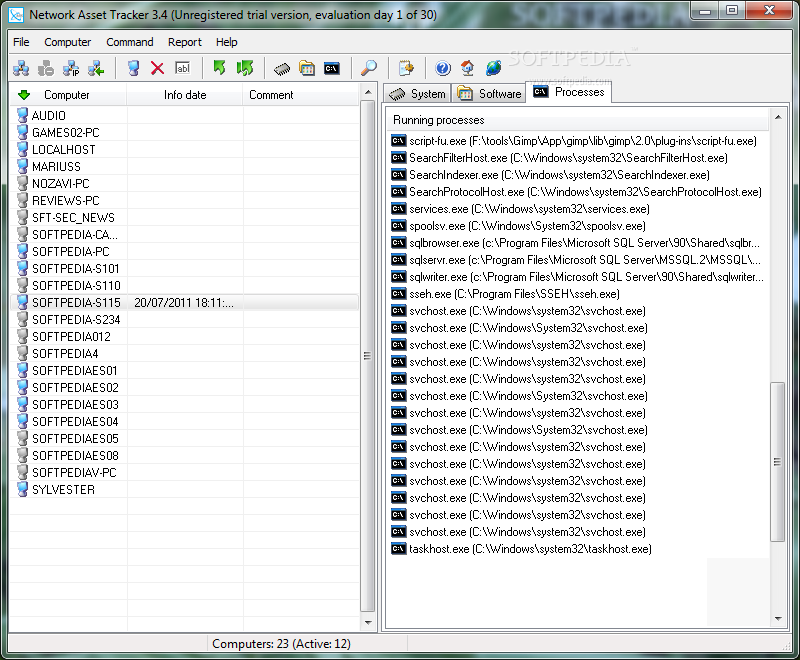The height and width of the screenshot is (660, 800).
Task: Select the REVIEWS-PC computer
Action: (184, 200)
